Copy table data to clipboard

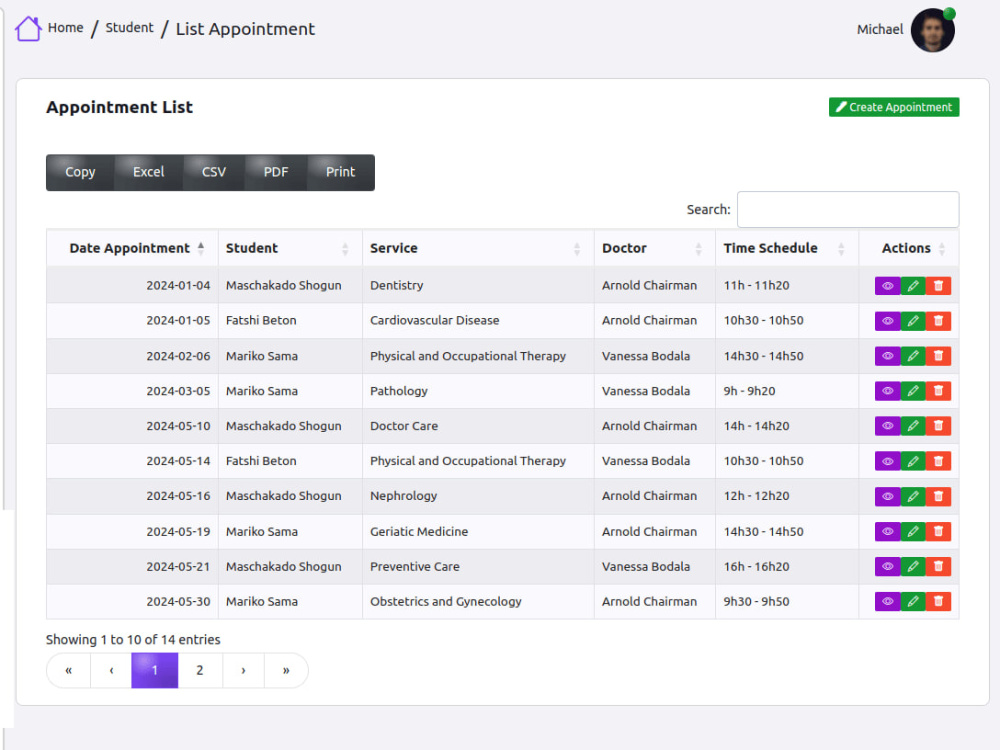click(x=80, y=172)
